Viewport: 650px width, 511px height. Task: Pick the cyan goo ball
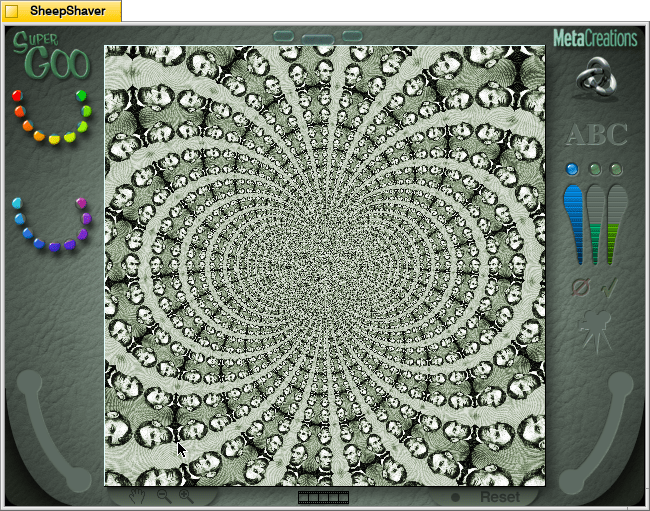(17, 203)
